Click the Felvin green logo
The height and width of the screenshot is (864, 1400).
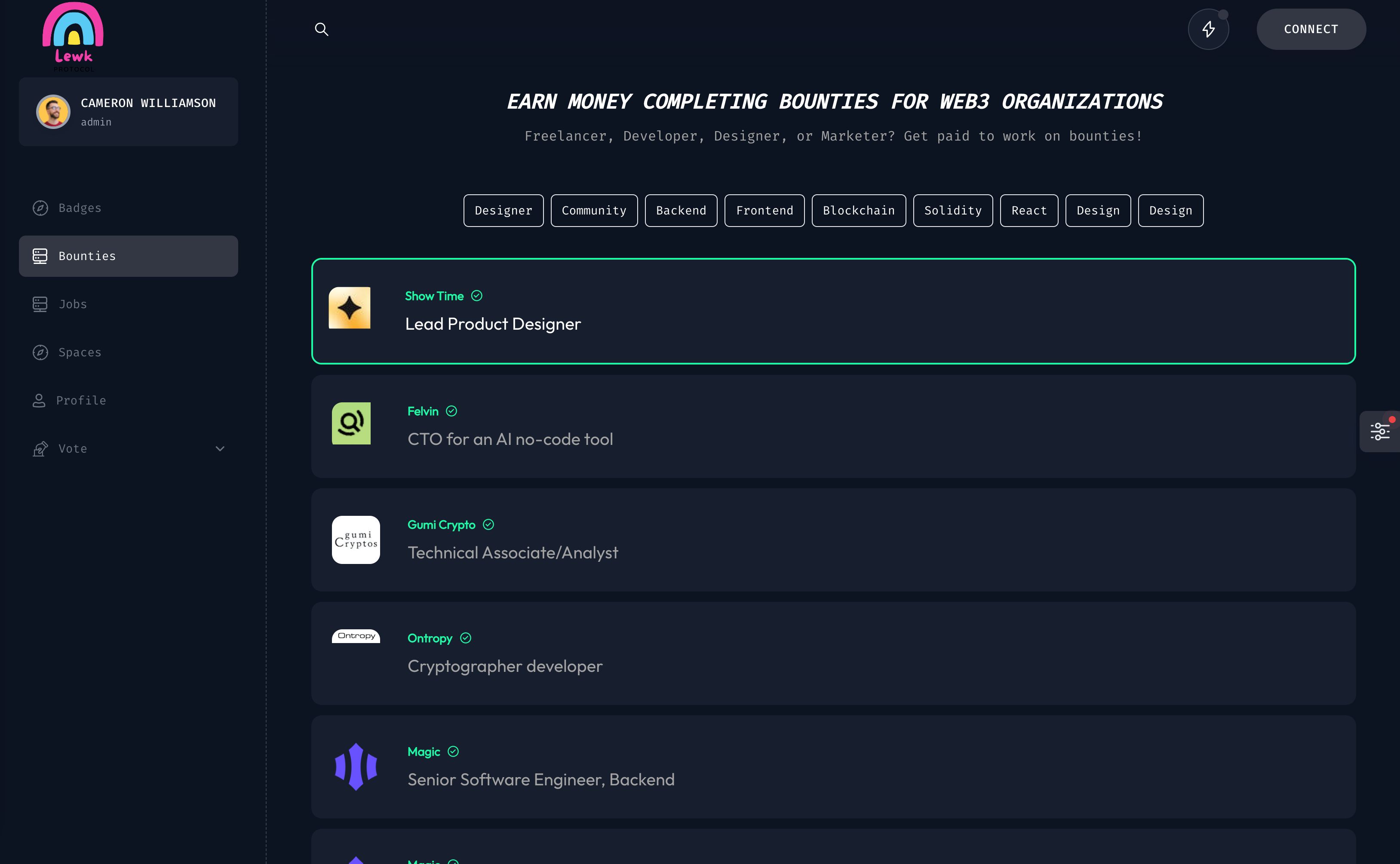(x=351, y=423)
